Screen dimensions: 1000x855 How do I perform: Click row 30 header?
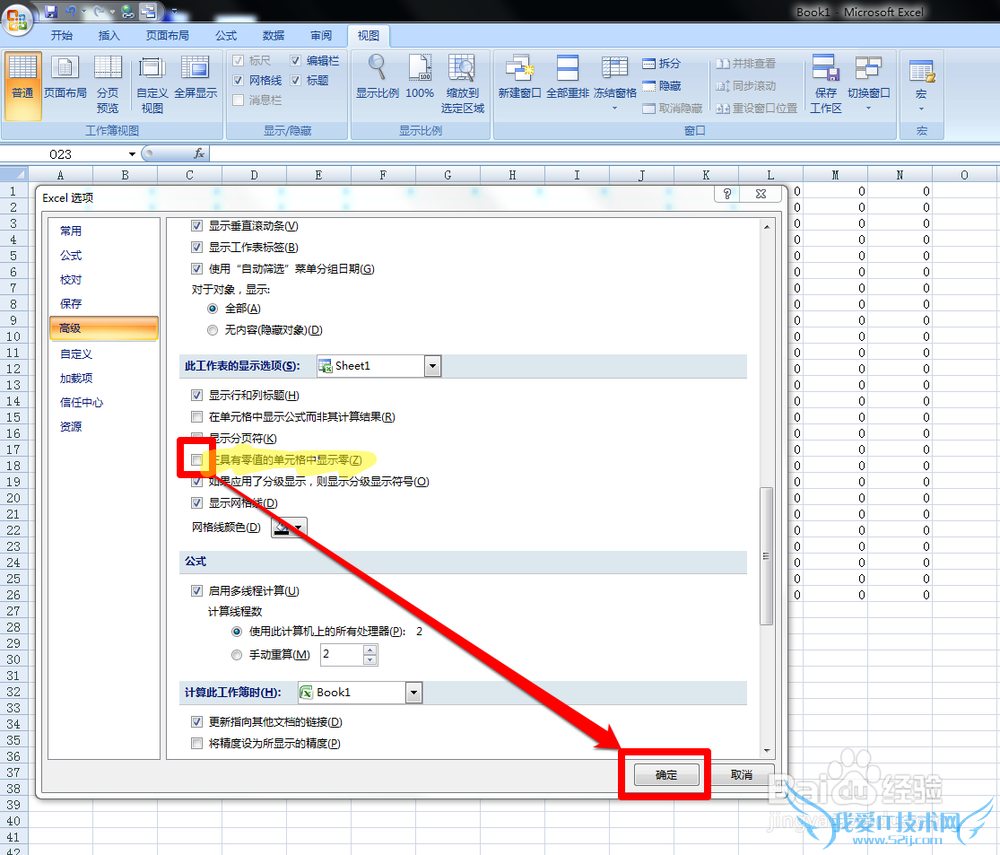(13, 659)
